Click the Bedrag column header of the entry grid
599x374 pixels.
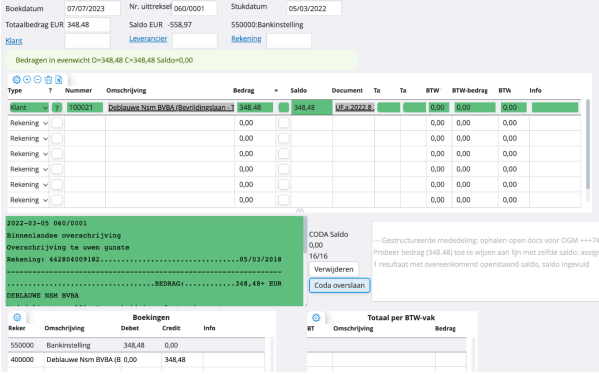pos(244,91)
